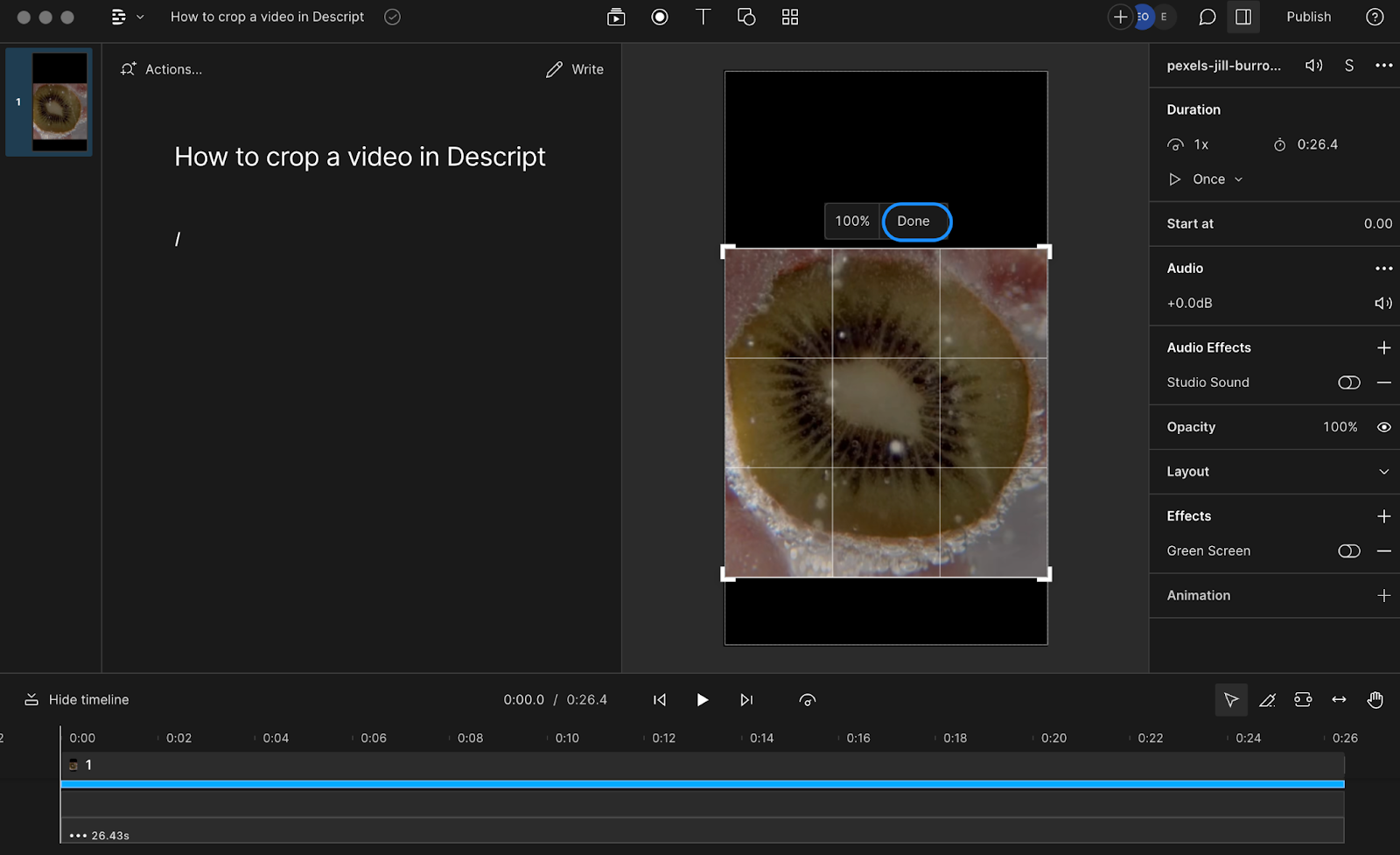Expand the Layout section
The width and height of the screenshot is (1400, 855).
[x=1383, y=472]
